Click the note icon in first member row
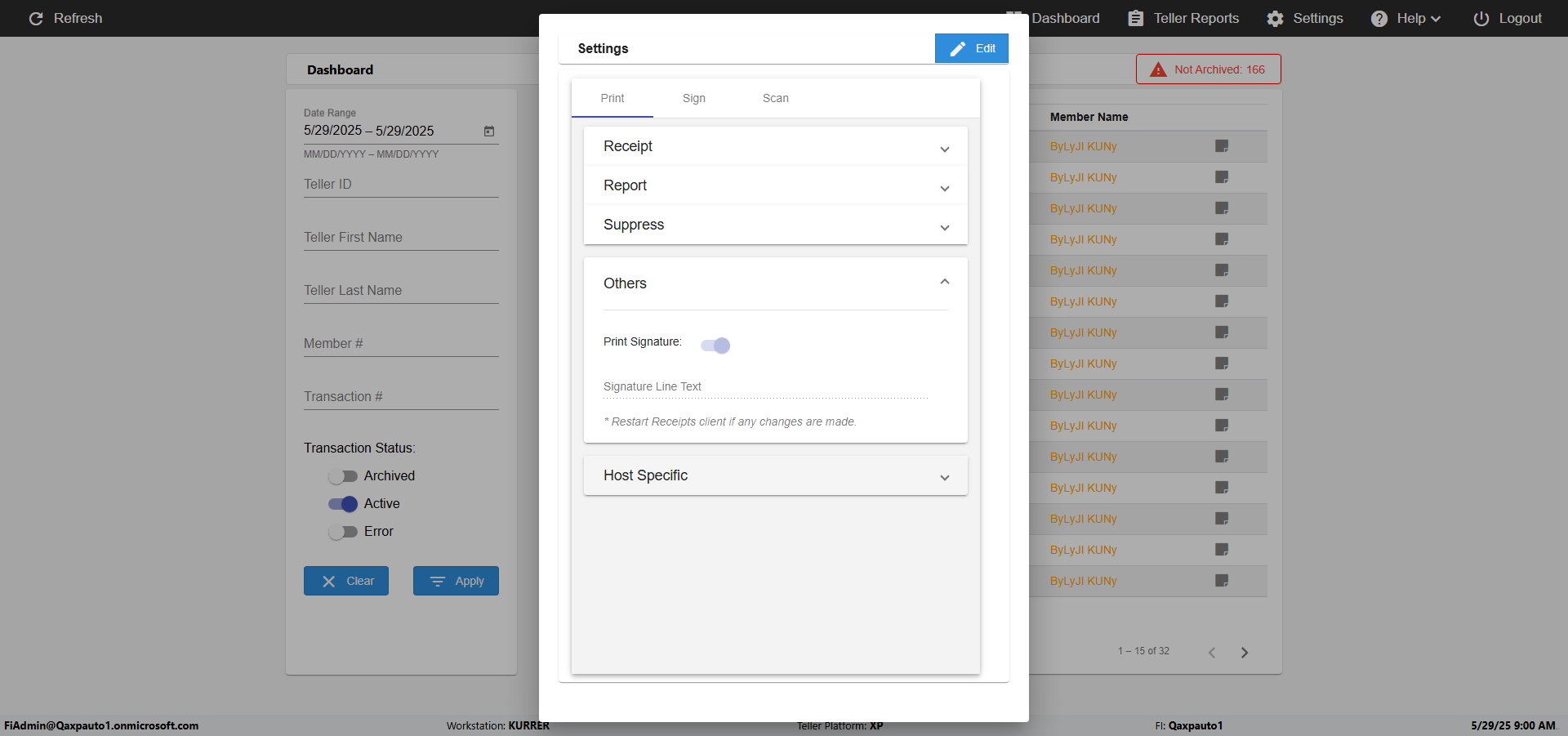The height and width of the screenshot is (736, 1568). click(x=1222, y=146)
